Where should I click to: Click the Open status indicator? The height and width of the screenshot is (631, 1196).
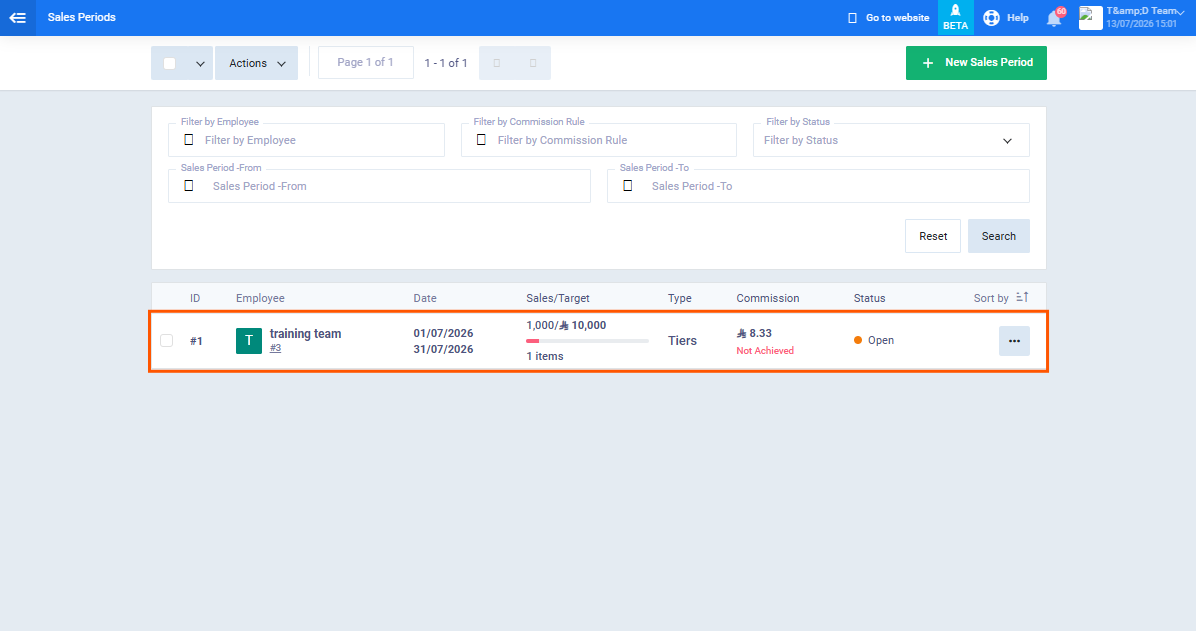coord(874,340)
